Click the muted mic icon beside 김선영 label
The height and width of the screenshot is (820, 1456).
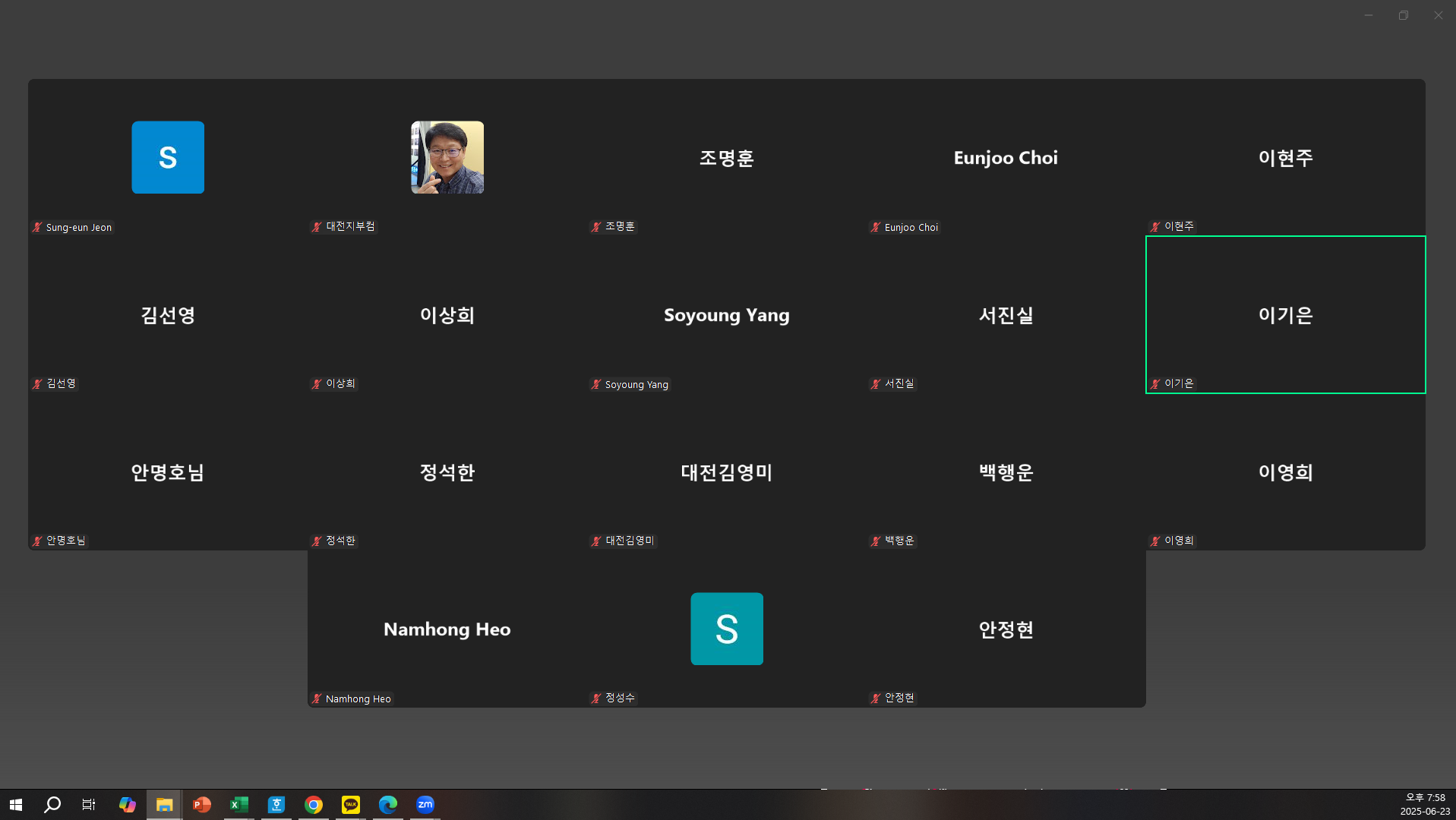pyautogui.click(x=37, y=383)
